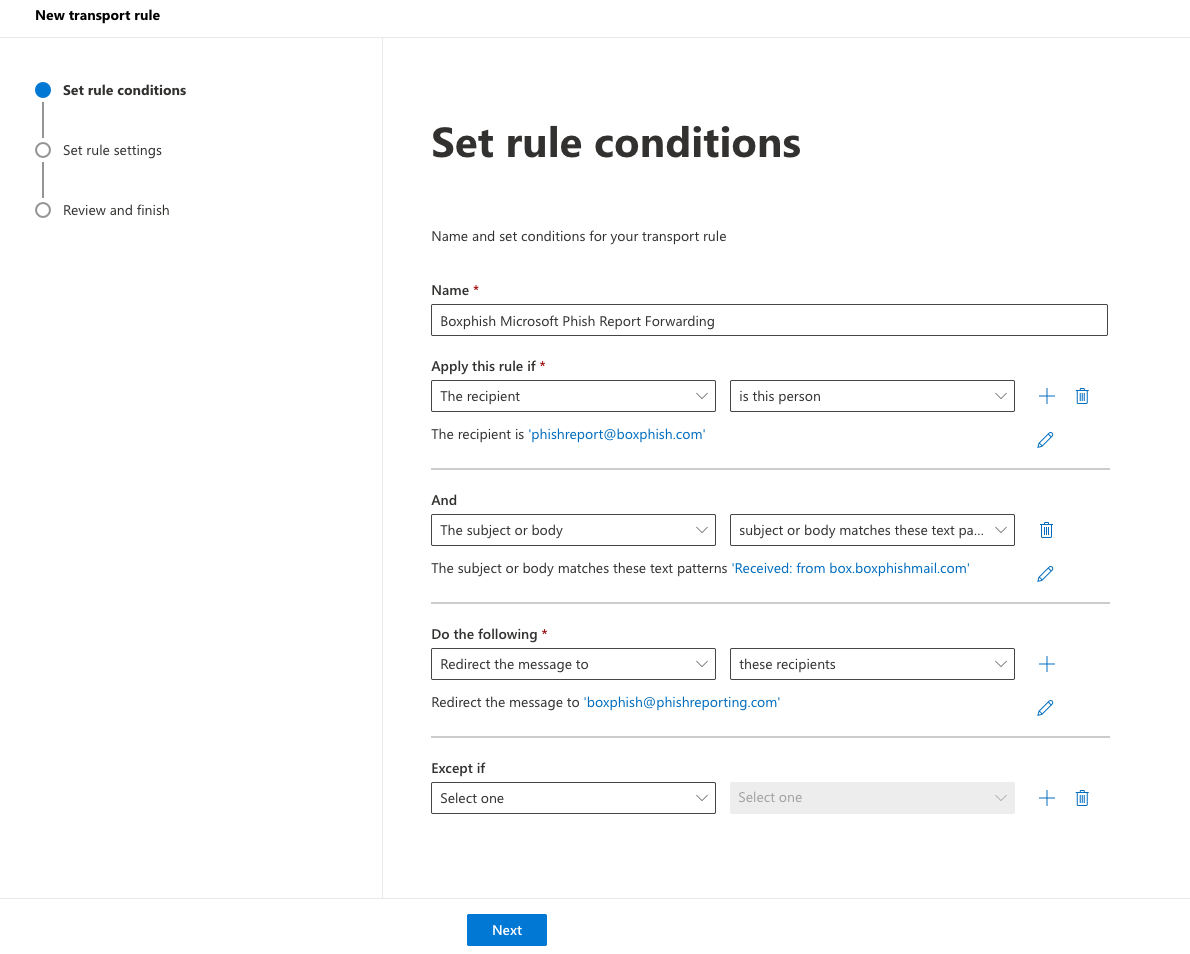Screen dimensions: 1190x954
Task: Open 'The subject or body' dropdown
Action: pos(573,531)
